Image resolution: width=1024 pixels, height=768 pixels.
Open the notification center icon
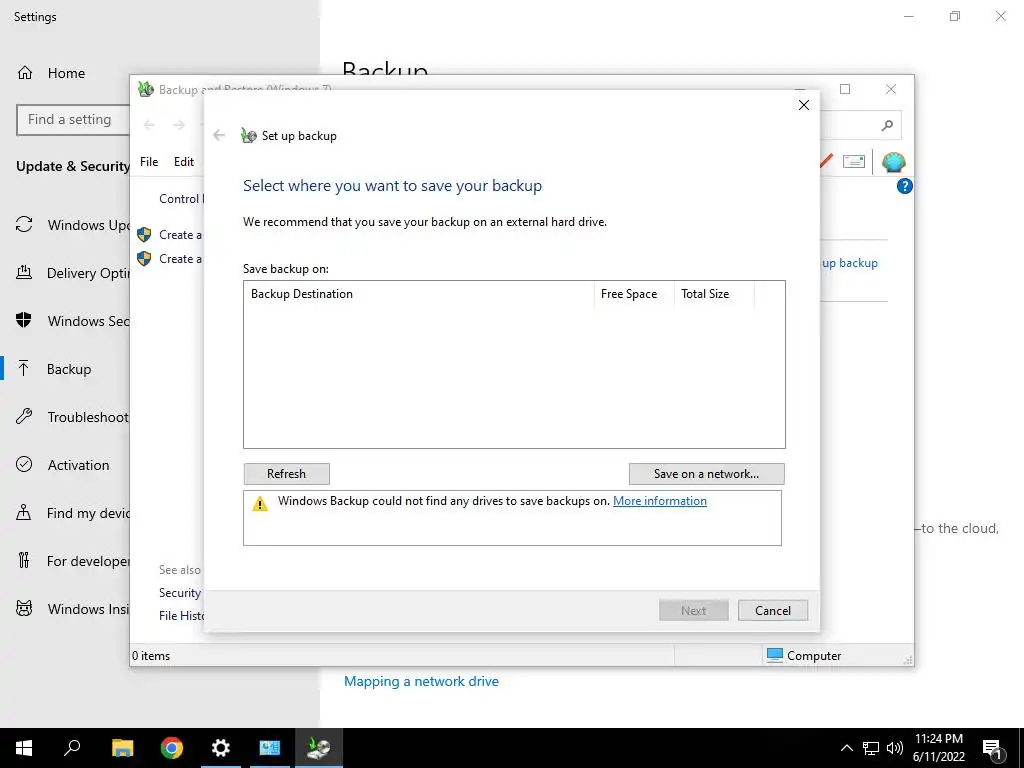pos(992,748)
